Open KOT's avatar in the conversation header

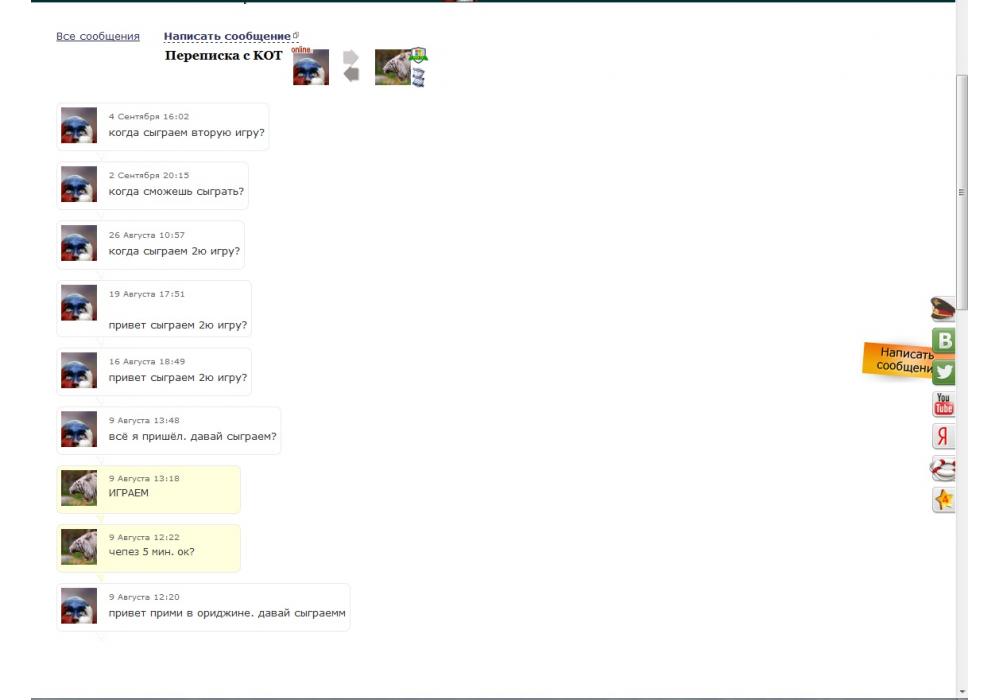(x=311, y=67)
